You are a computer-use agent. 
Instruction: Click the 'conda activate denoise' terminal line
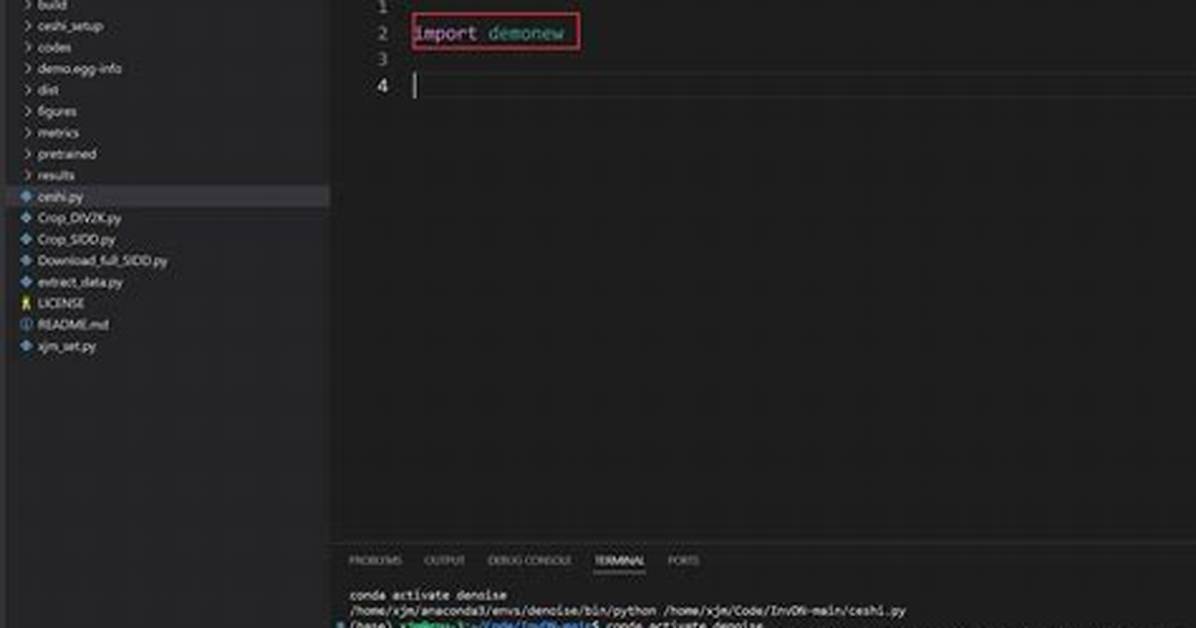(x=428, y=594)
